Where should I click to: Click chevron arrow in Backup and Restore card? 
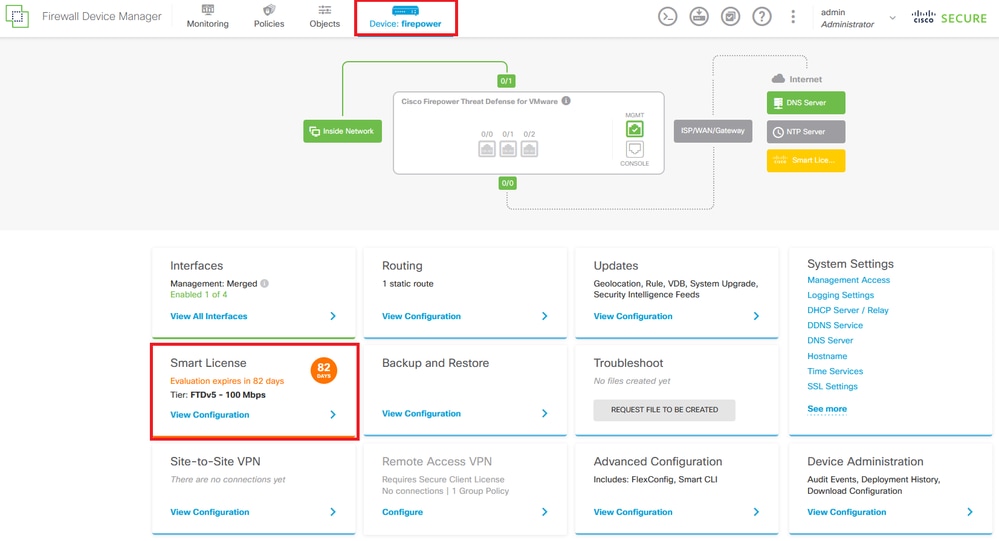(544, 414)
